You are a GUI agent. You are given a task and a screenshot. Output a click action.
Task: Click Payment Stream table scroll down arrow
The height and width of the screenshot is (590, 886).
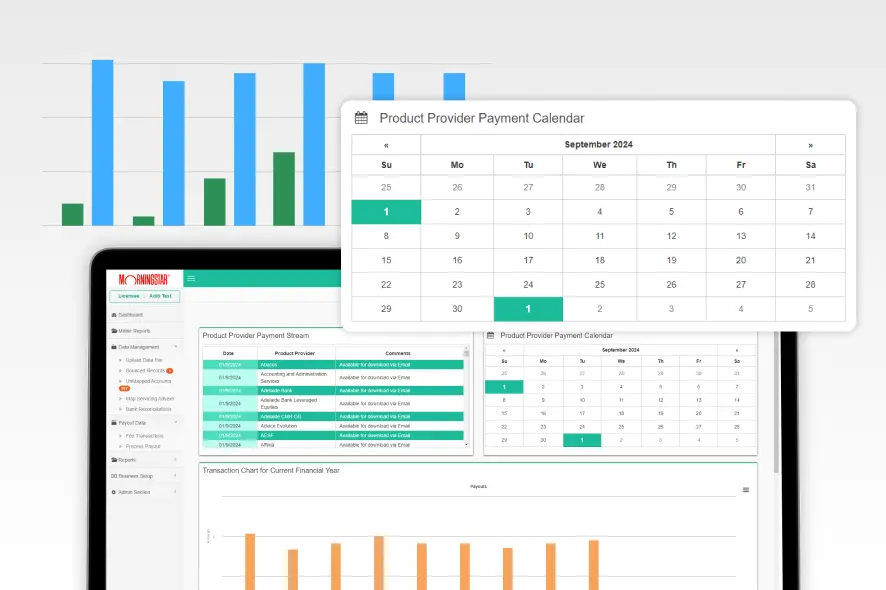coord(466,445)
